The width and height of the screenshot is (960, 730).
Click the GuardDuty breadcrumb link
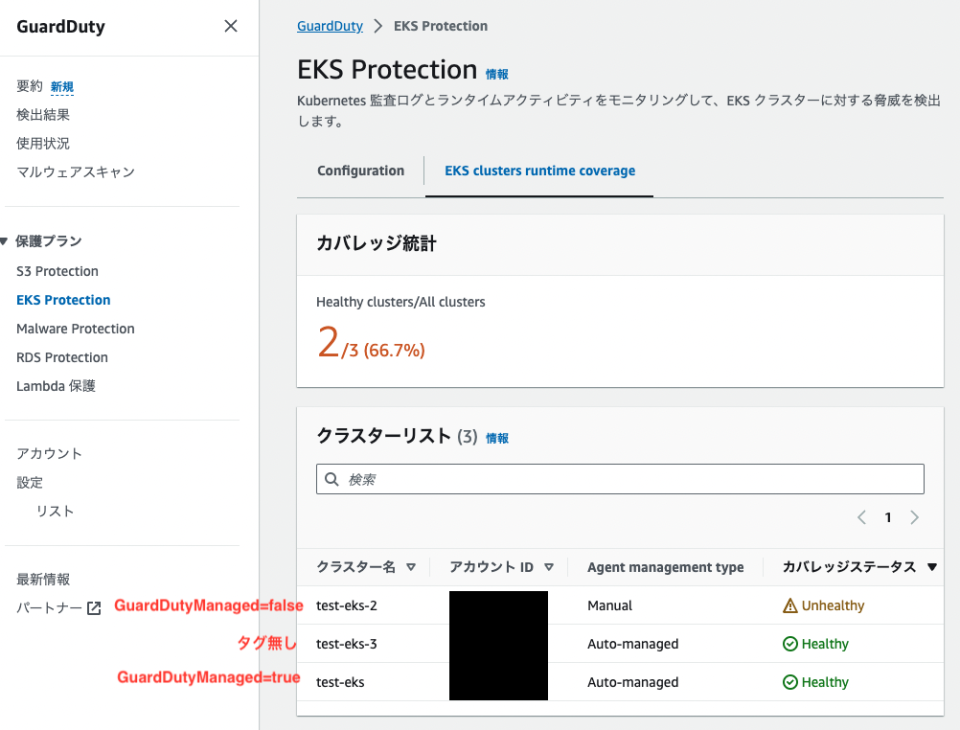pyautogui.click(x=329, y=25)
